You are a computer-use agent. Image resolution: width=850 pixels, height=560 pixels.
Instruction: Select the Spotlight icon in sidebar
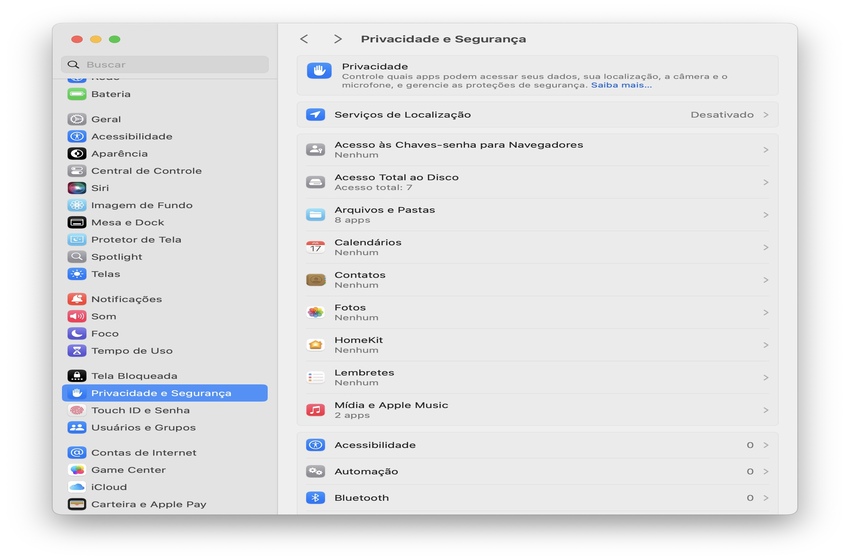click(x=76, y=256)
